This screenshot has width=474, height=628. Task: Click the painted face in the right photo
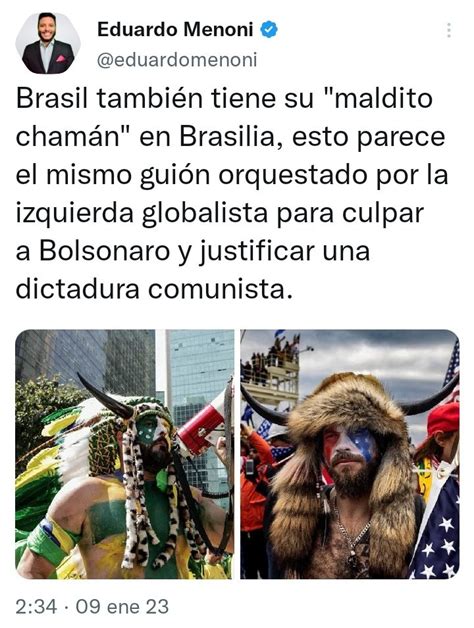coord(349,447)
